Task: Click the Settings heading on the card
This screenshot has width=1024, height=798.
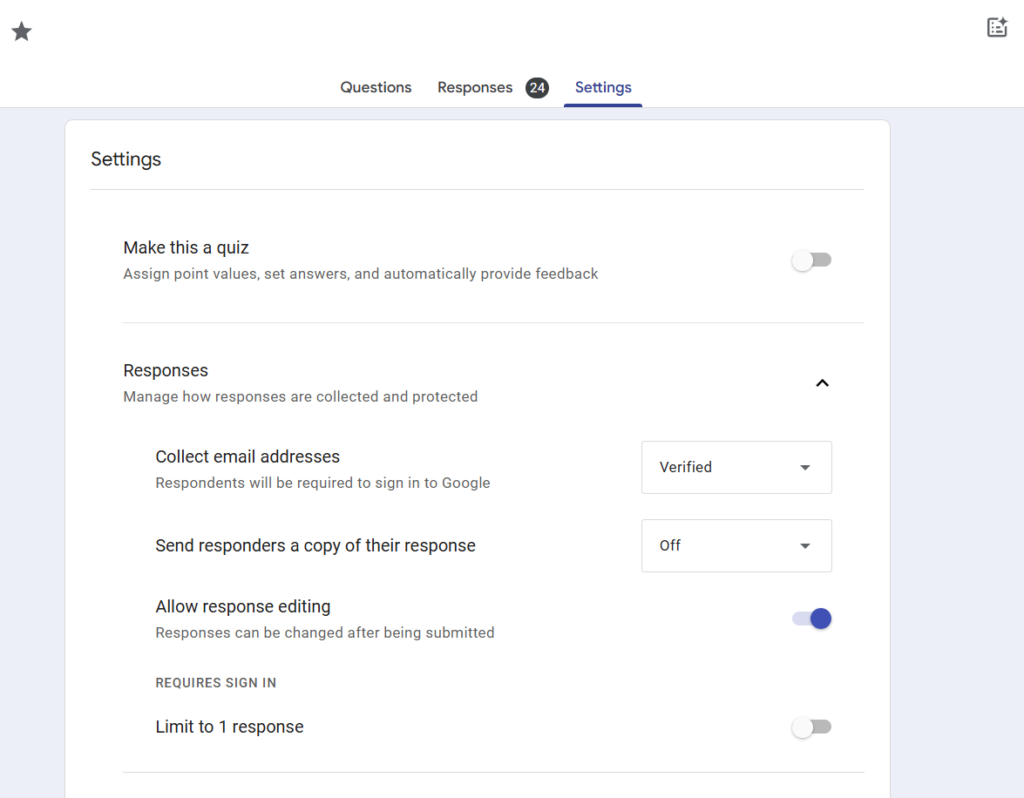Action: click(x=126, y=160)
